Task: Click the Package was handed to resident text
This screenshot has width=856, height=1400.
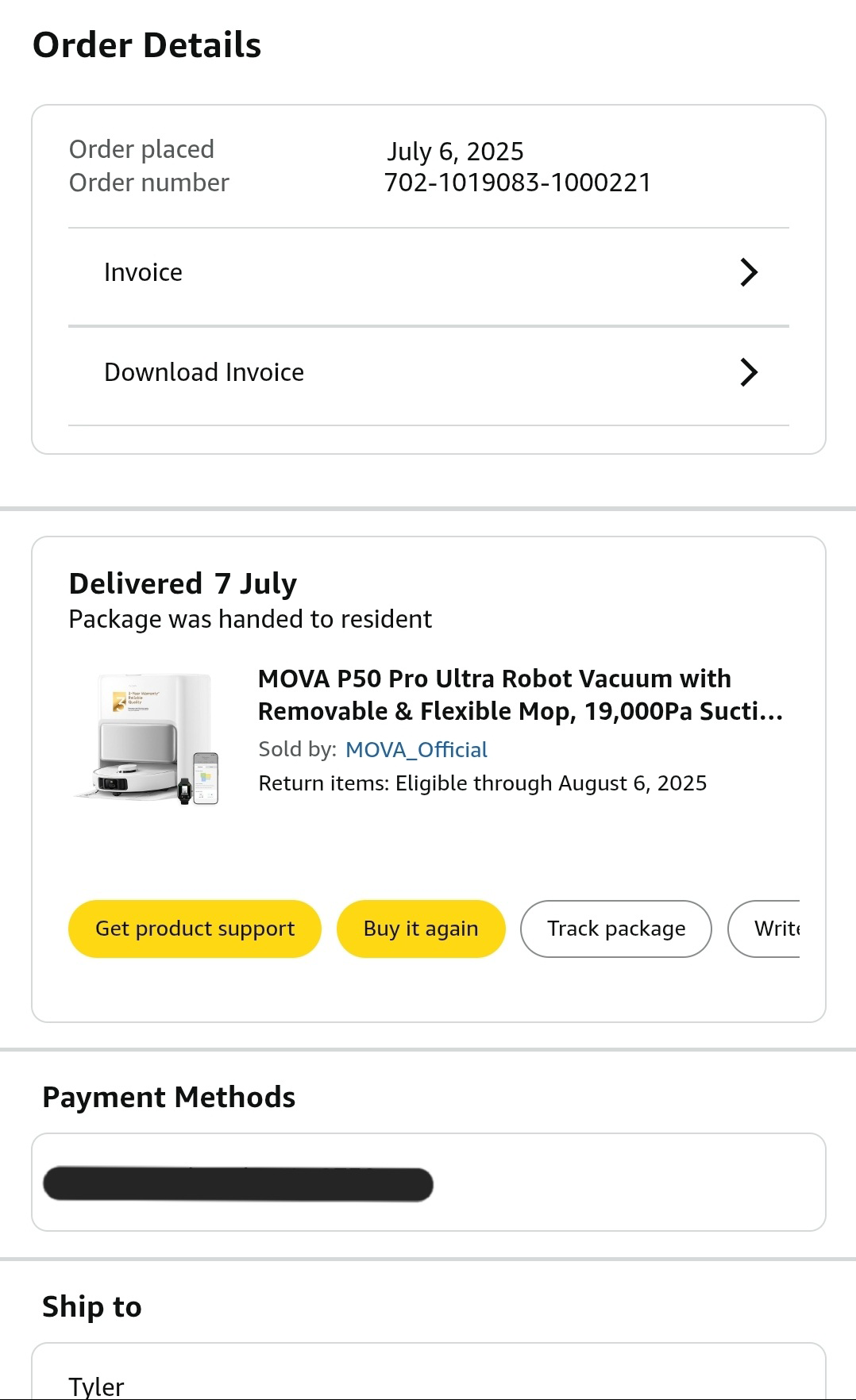Action: point(250,619)
